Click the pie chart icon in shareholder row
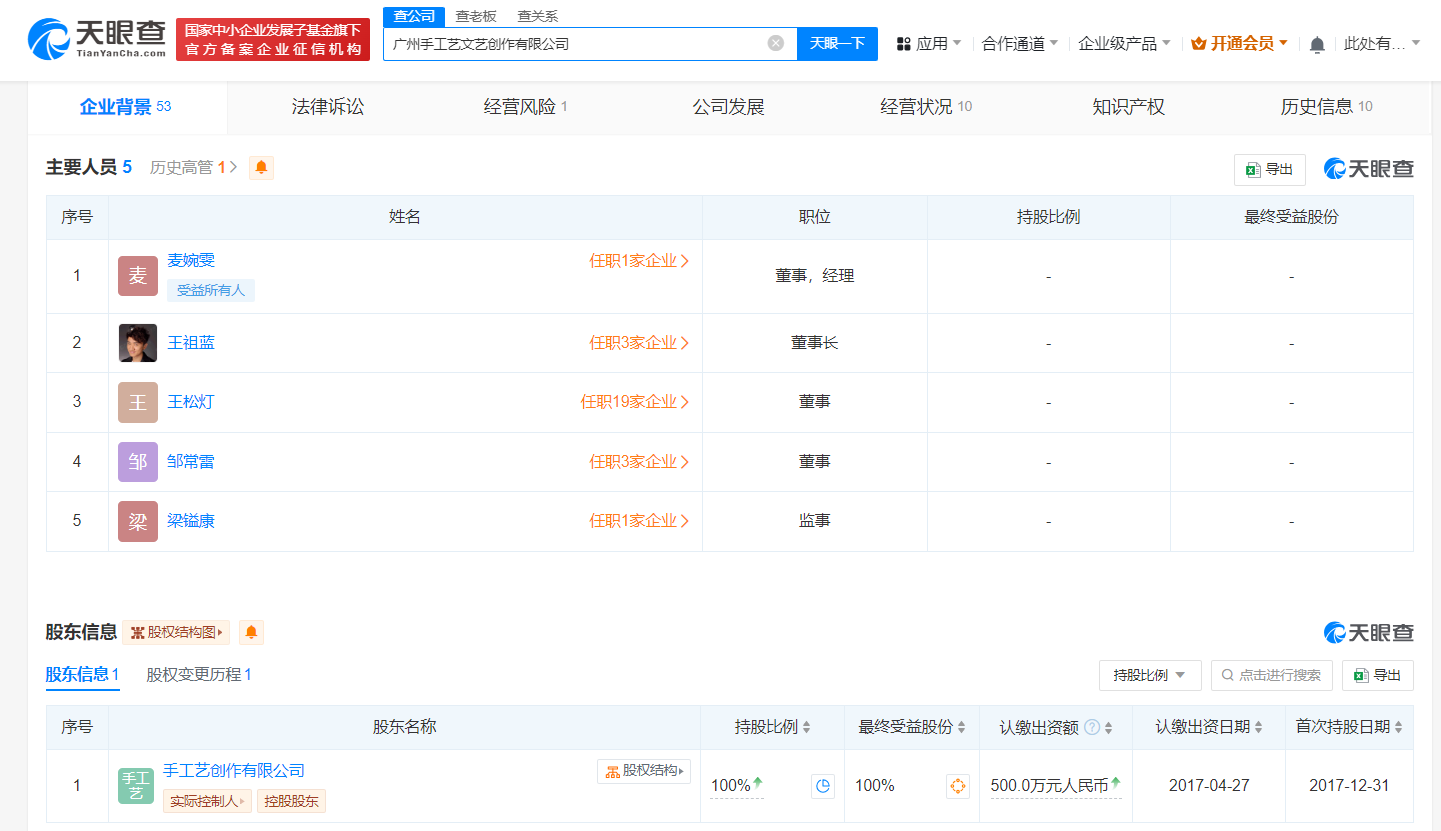The height and width of the screenshot is (831, 1441). [822, 786]
